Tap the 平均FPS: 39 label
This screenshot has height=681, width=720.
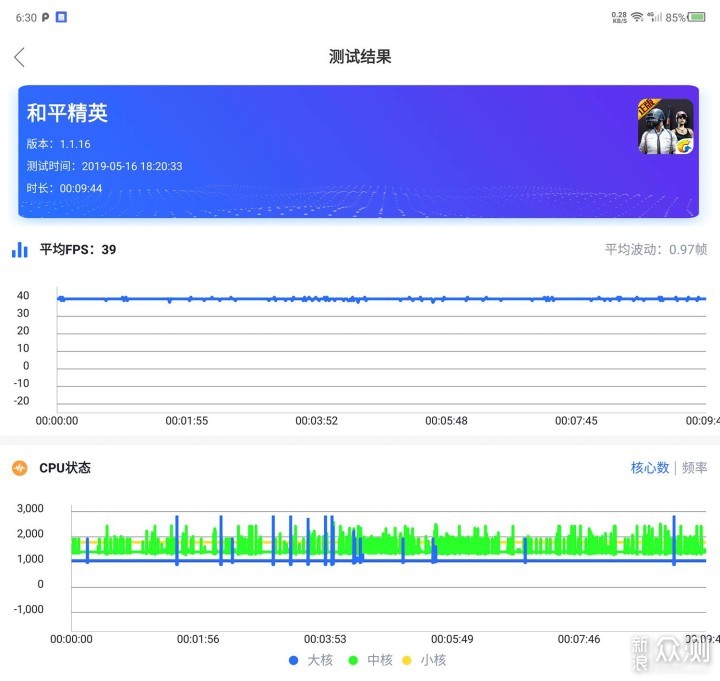(x=78, y=249)
